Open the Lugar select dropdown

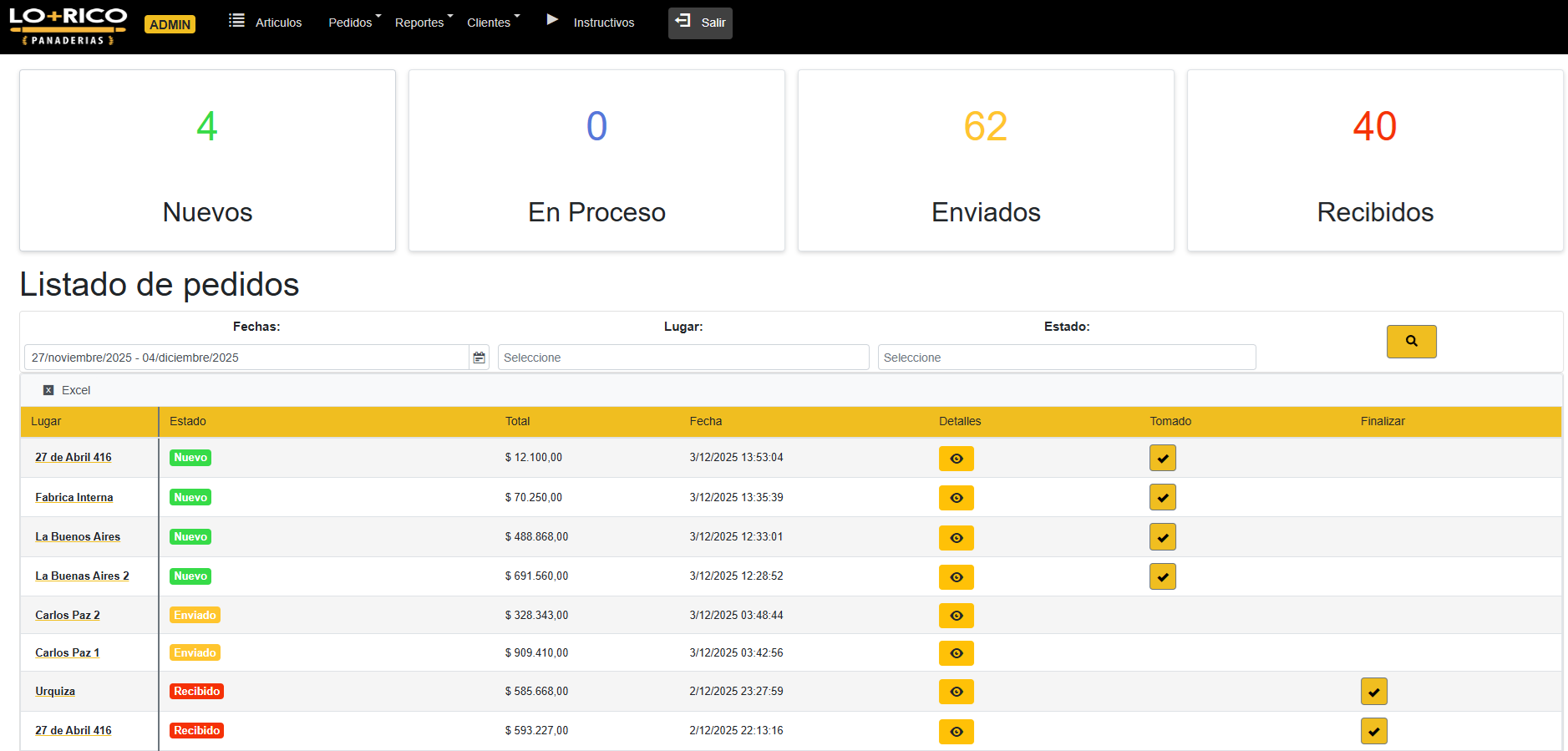[x=683, y=358]
